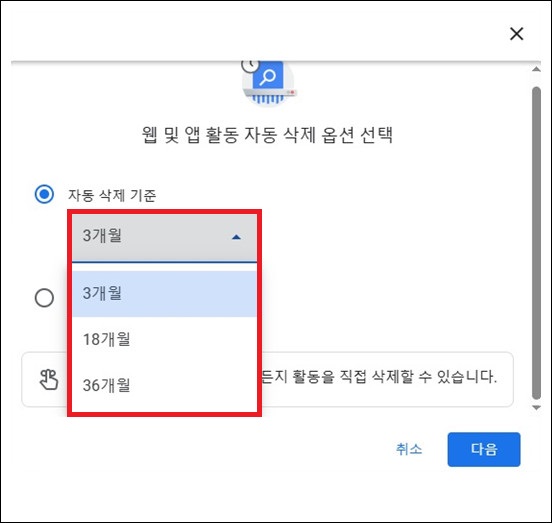Click the 취소 cancel link
552x523 pixels.
pyautogui.click(x=409, y=449)
